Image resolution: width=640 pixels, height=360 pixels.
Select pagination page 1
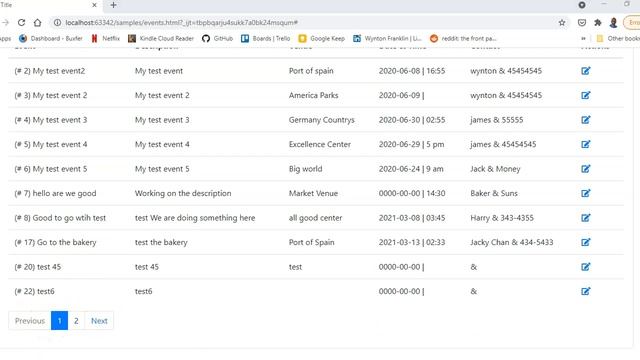coord(60,321)
